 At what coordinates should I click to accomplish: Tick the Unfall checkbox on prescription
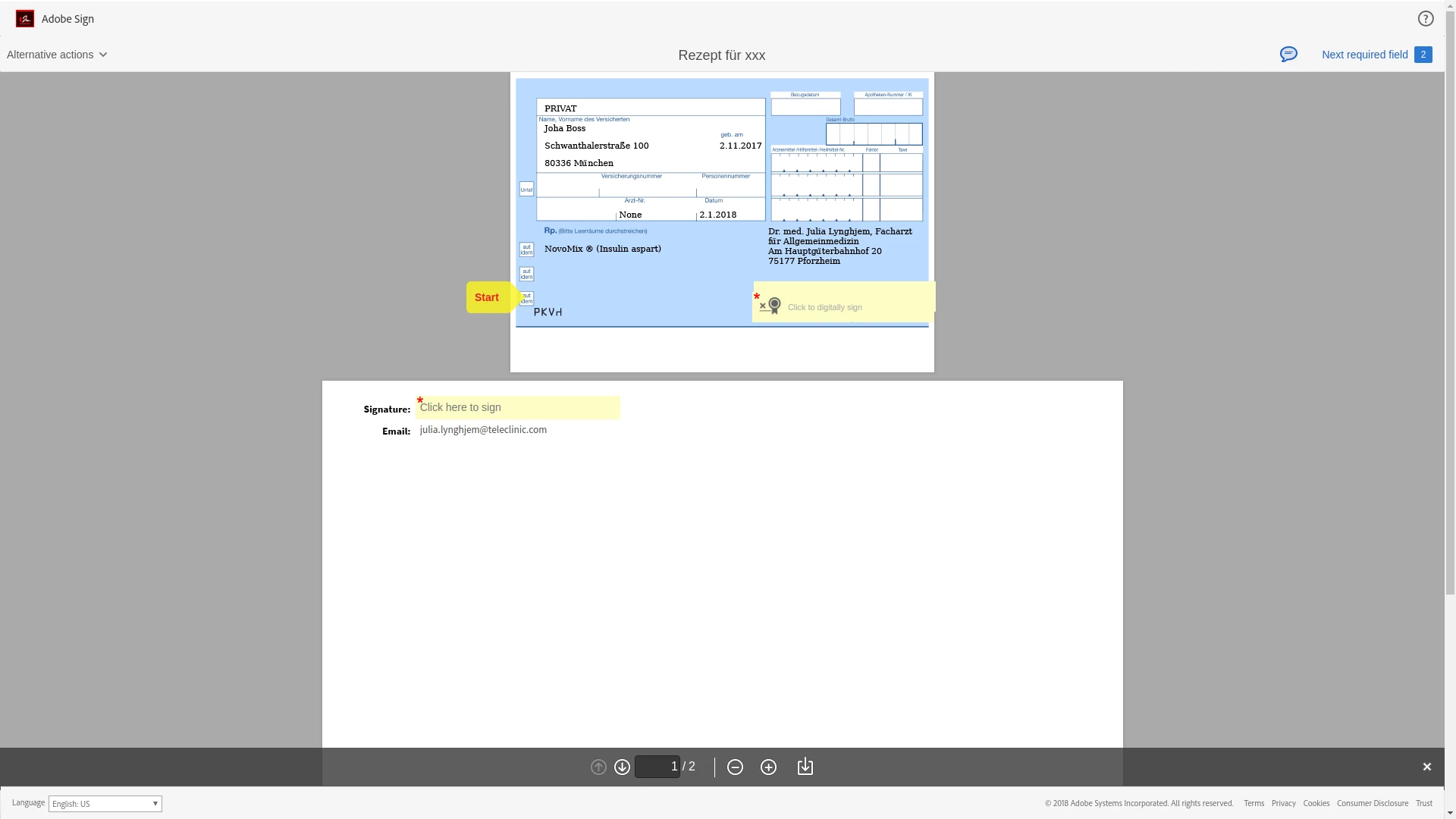pos(526,189)
